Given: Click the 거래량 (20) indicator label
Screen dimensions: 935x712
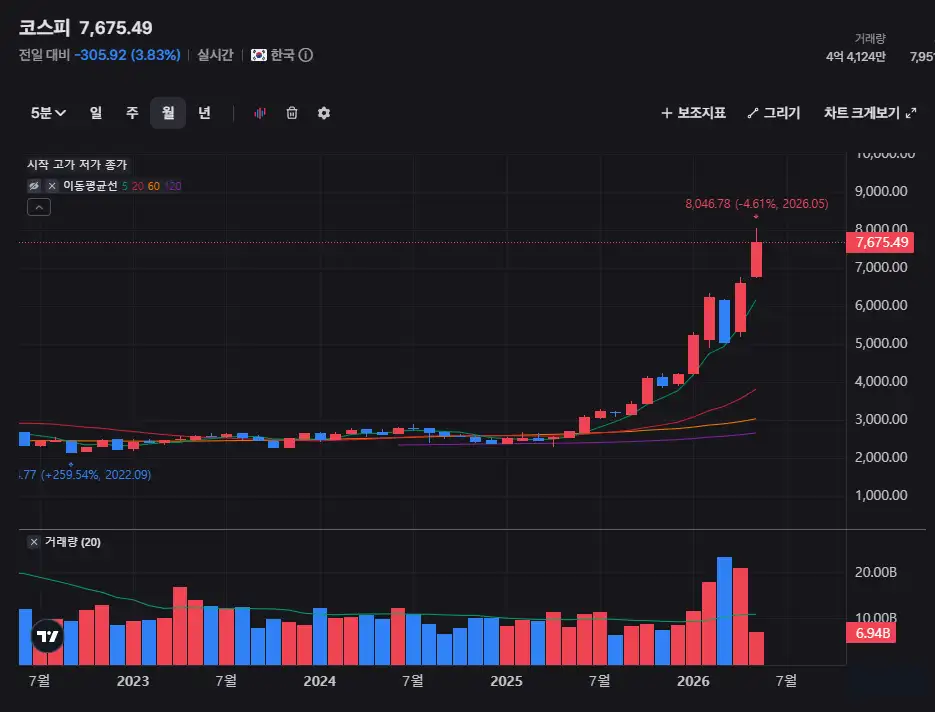Looking at the screenshot, I should [x=73, y=542].
